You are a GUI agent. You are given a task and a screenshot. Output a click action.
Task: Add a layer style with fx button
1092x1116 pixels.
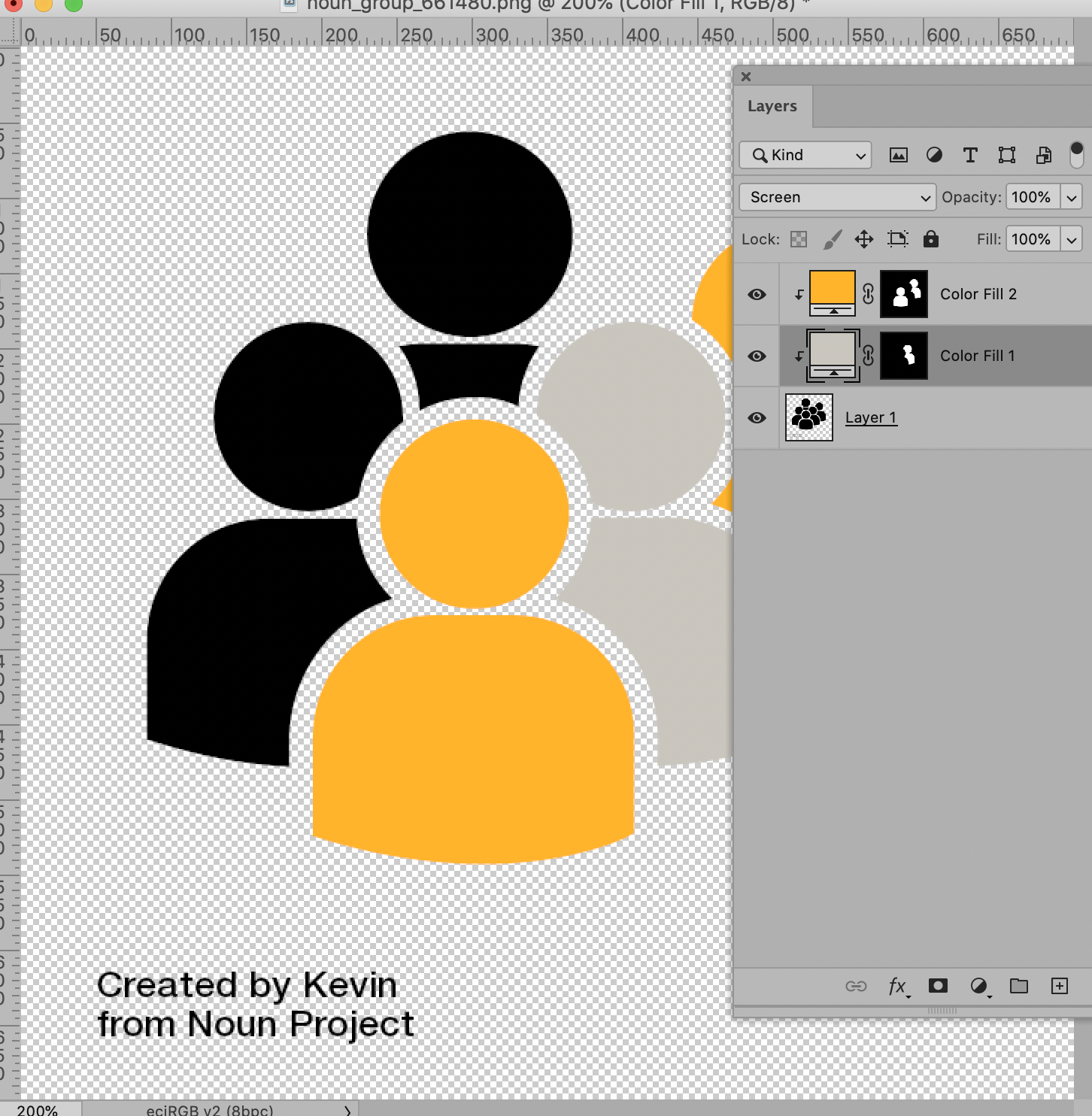897,985
